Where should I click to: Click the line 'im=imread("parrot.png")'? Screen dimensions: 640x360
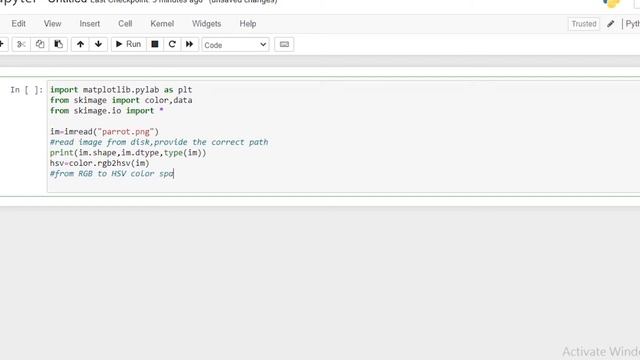coord(104,131)
